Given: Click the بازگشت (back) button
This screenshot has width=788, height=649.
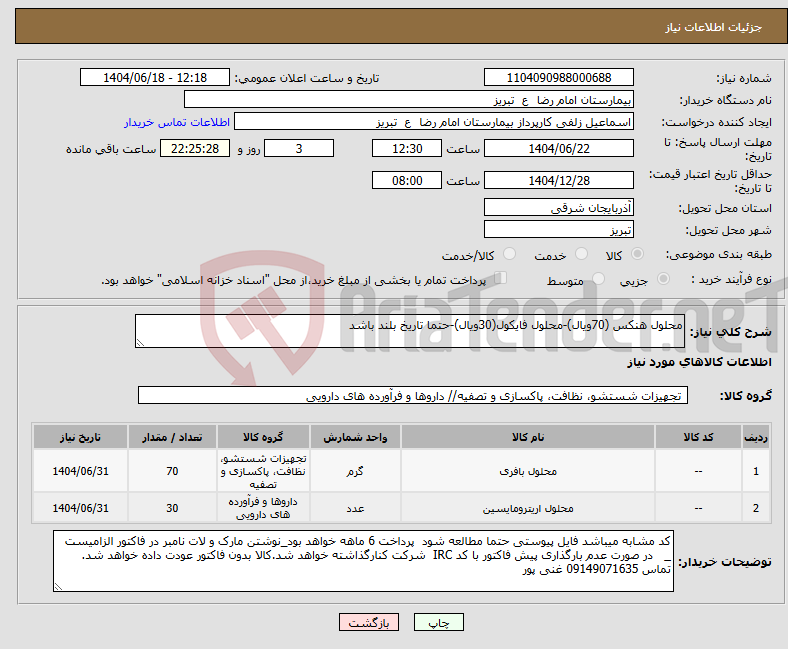Looking at the screenshot, I should 368,622.
